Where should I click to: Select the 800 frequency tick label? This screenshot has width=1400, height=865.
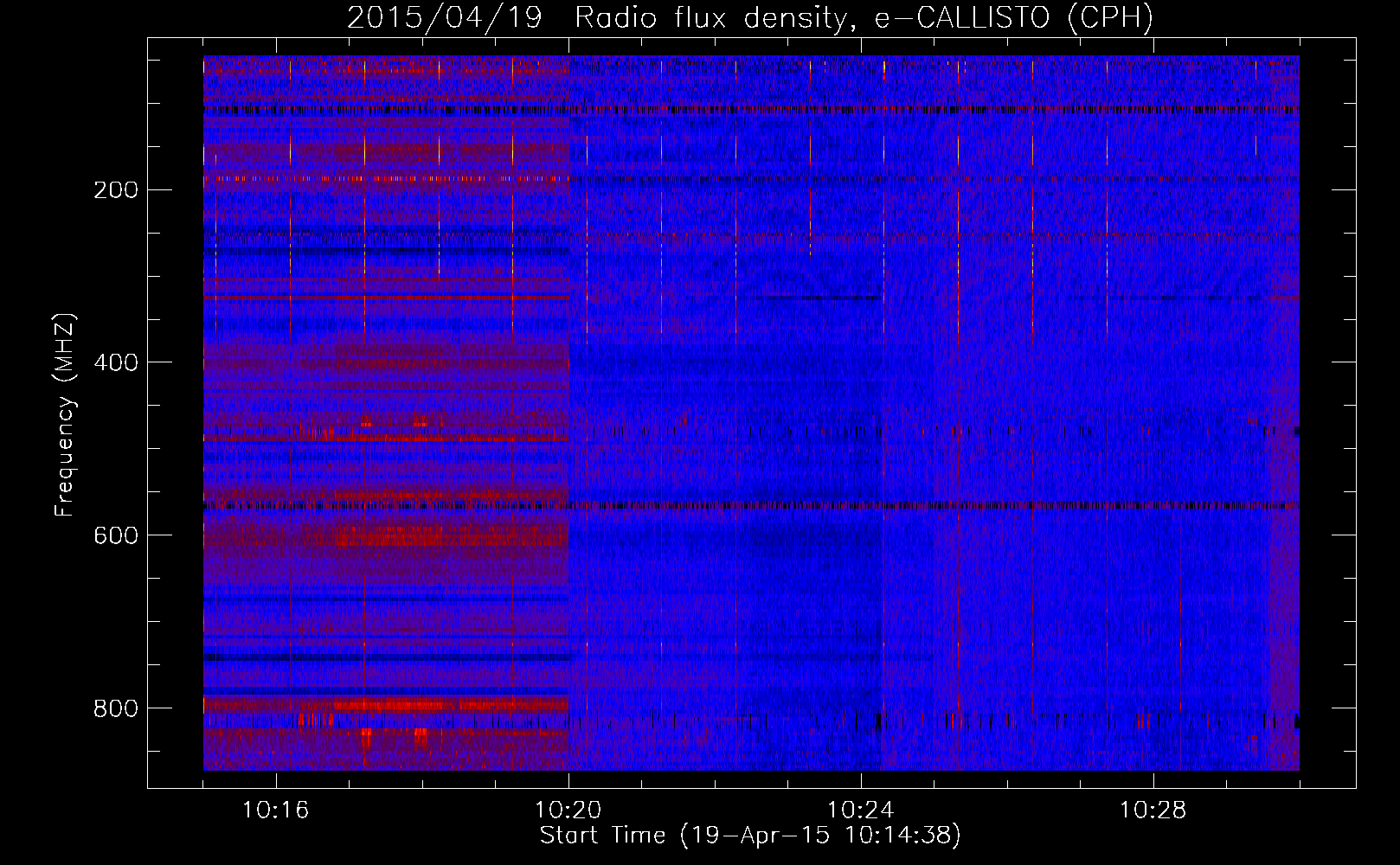click(116, 708)
